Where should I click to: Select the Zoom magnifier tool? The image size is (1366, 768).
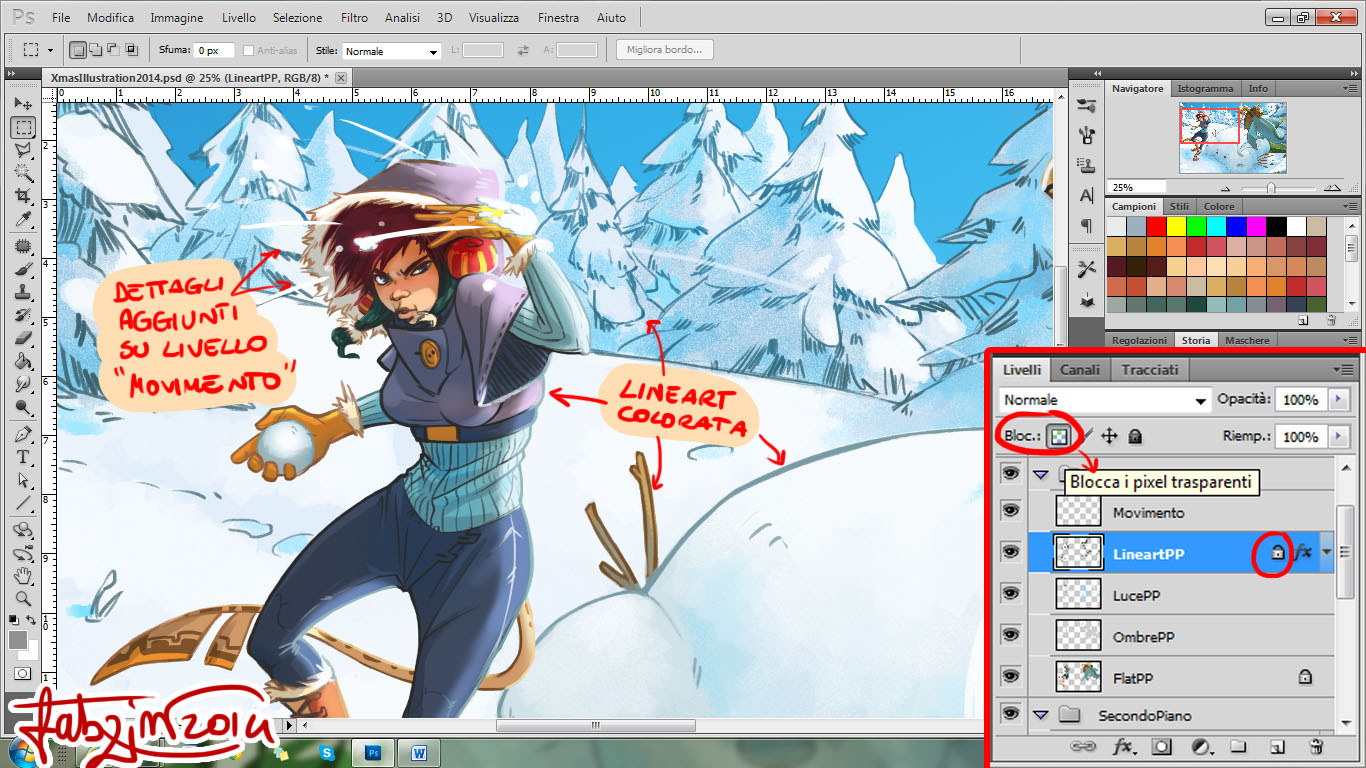23,599
